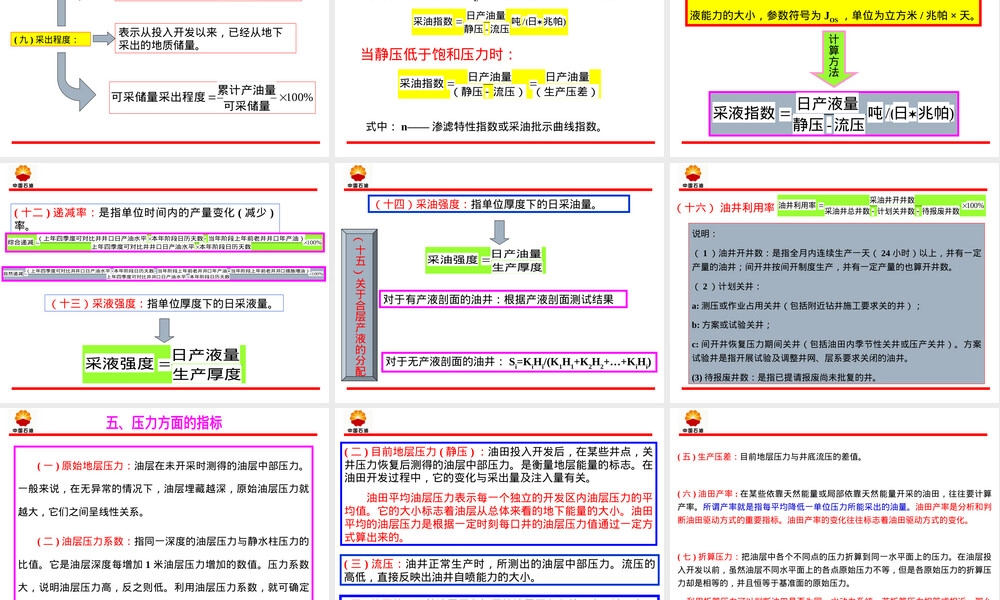Viewport: 1000px width, 600px height.
Task: Click the logo on the 采油强度 slide
Action: coord(358,176)
